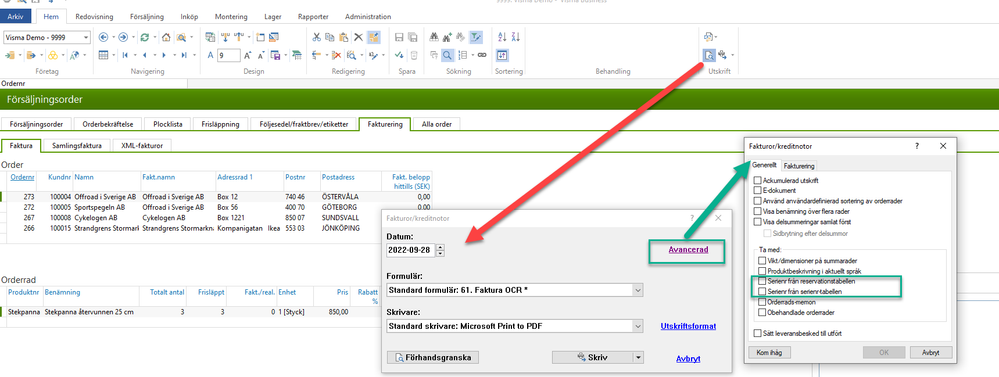Screen dimensions: 999x377
Task: Select order 267 Cykelogen AB row
Action: (x=217, y=217)
